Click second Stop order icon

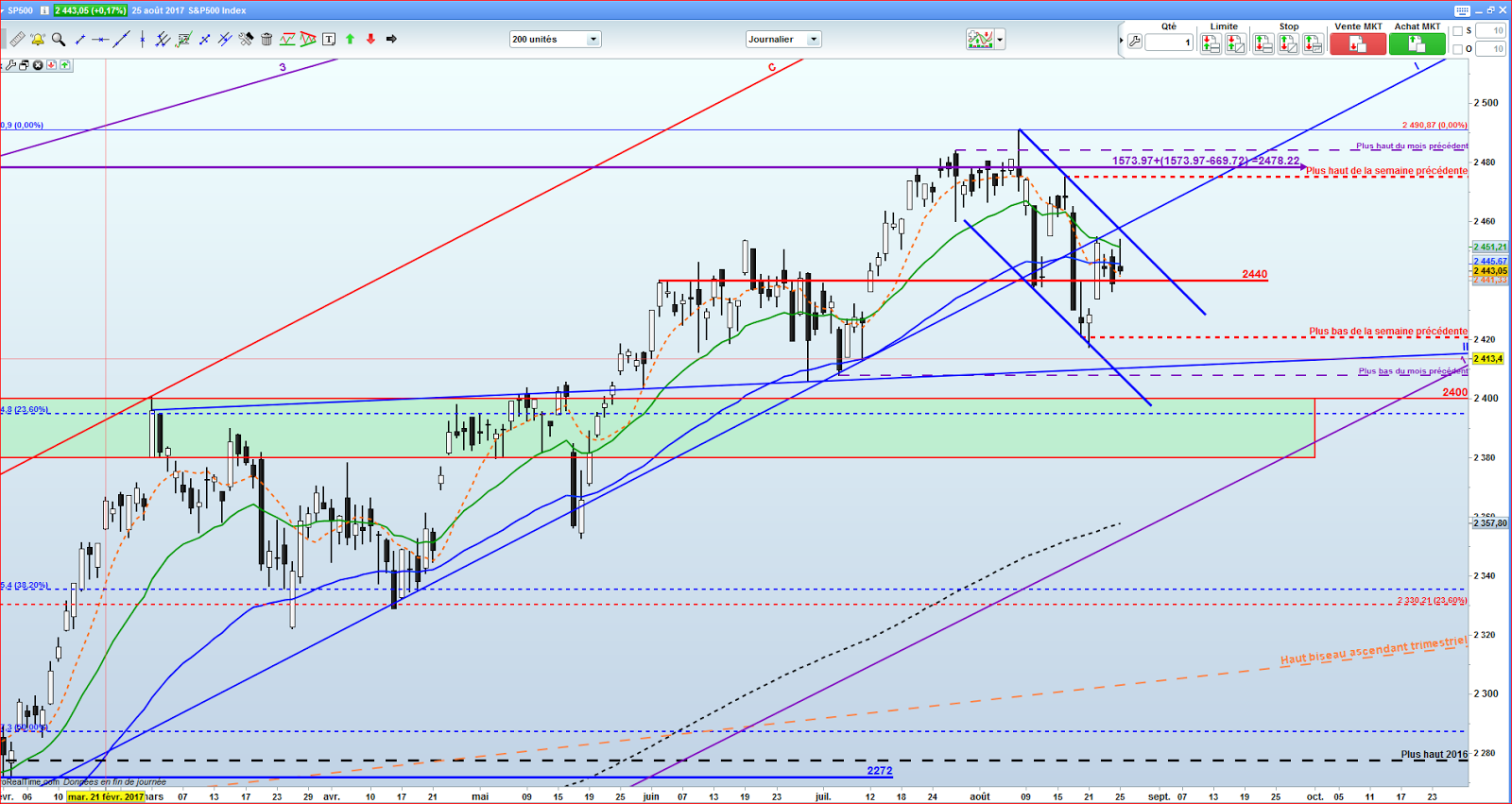(x=1288, y=43)
